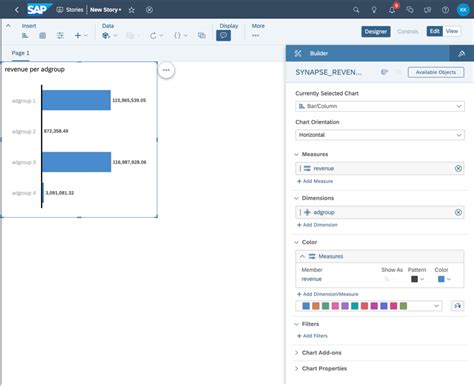The width and height of the screenshot is (474, 386).
Task: Open the chart's three-dot action menu
Action: [x=166, y=70]
